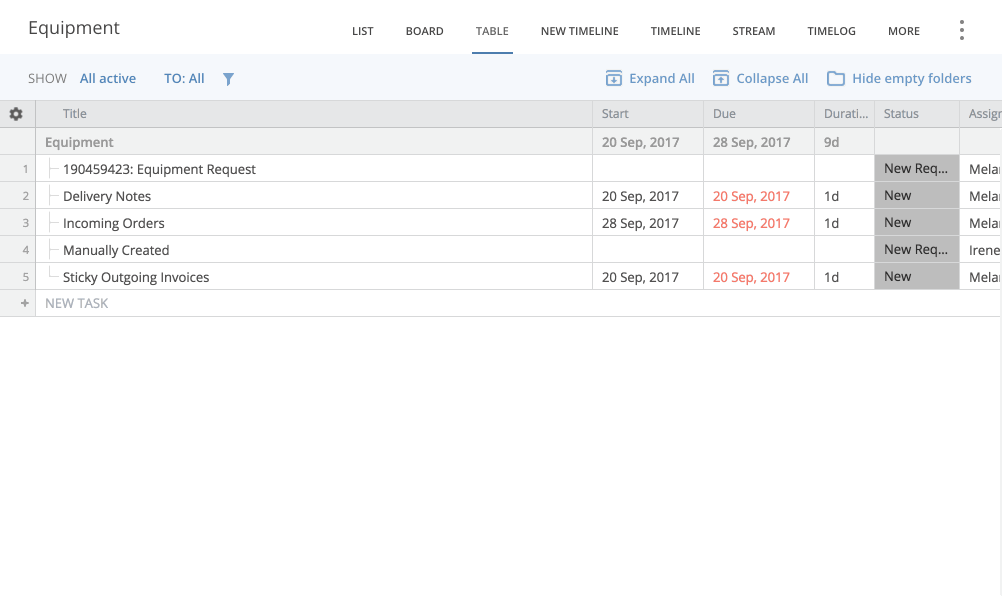
Task: Click the Expand All icon
Action: [614, 79]
